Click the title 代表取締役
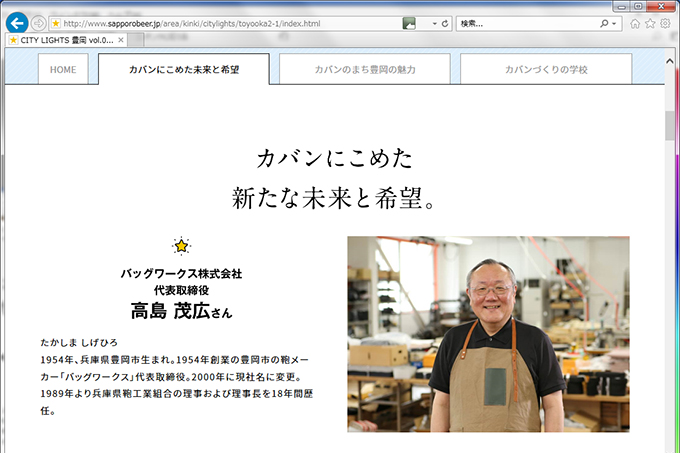The image size is (680, 453). point(181,290)
